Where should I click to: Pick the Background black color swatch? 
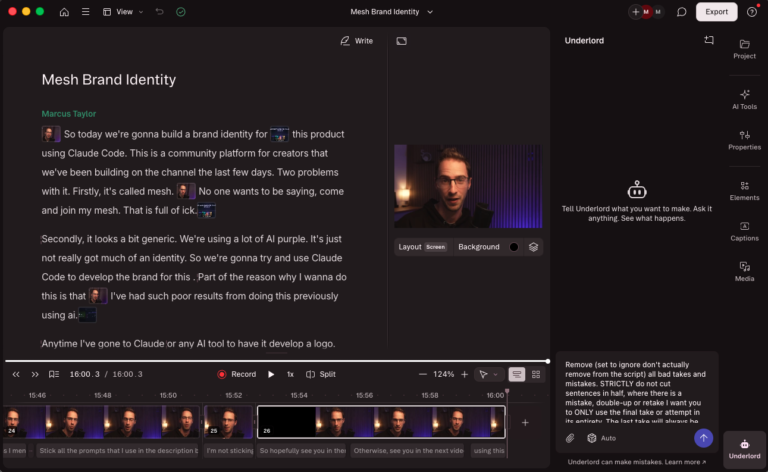514,247
